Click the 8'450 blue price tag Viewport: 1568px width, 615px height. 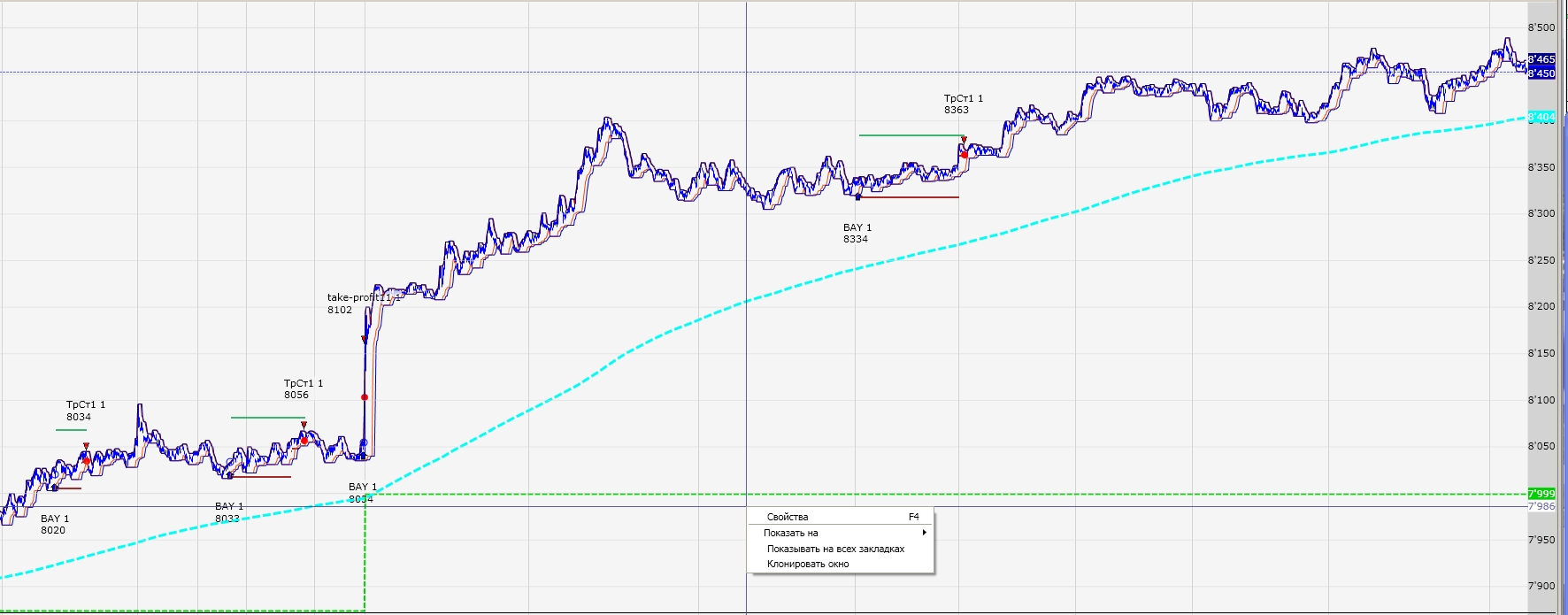pos(1541,73)
